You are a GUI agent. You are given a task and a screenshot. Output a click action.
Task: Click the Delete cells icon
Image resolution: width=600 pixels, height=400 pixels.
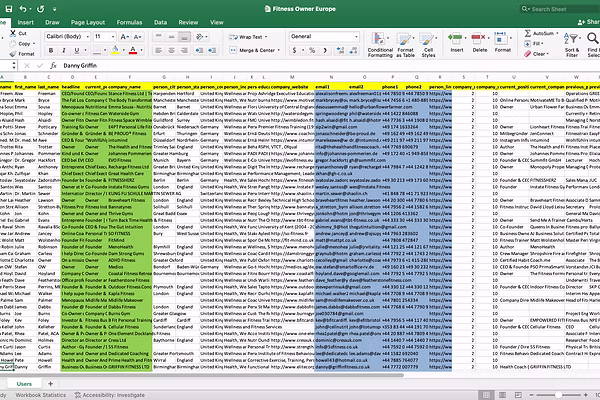(478, 38)
